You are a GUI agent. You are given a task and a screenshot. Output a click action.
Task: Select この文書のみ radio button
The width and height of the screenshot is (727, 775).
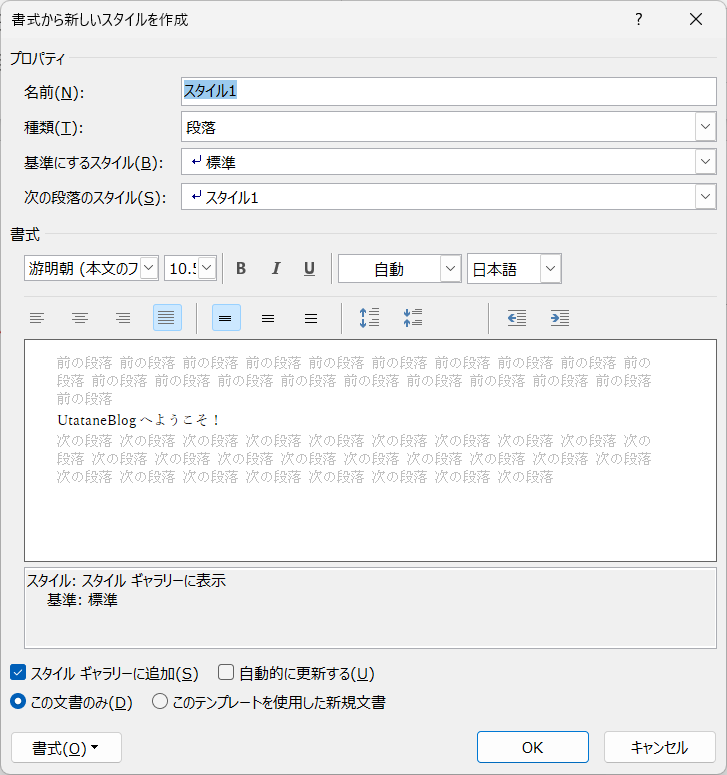coord(18,701)
